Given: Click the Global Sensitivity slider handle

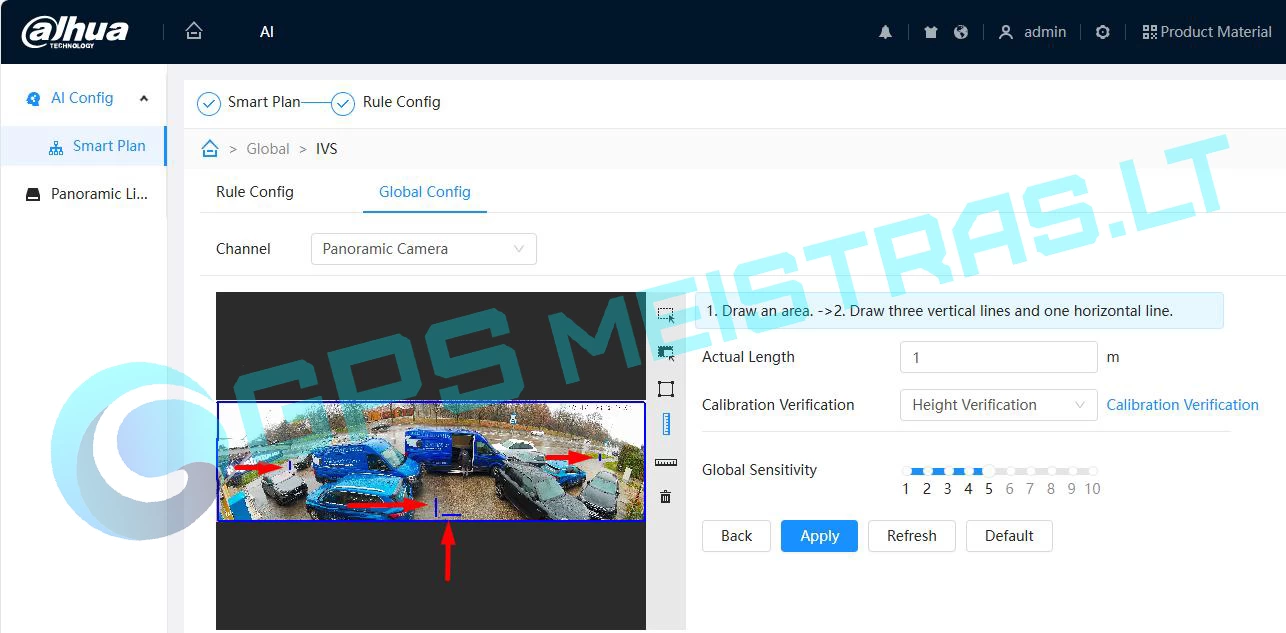Looking at the screenshot, I should (989, 471).
